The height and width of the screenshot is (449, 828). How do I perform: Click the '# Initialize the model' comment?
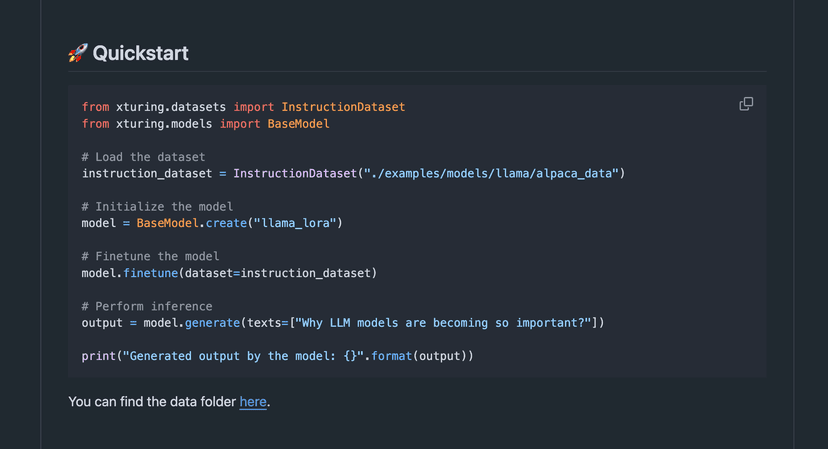tap(157, 207)
